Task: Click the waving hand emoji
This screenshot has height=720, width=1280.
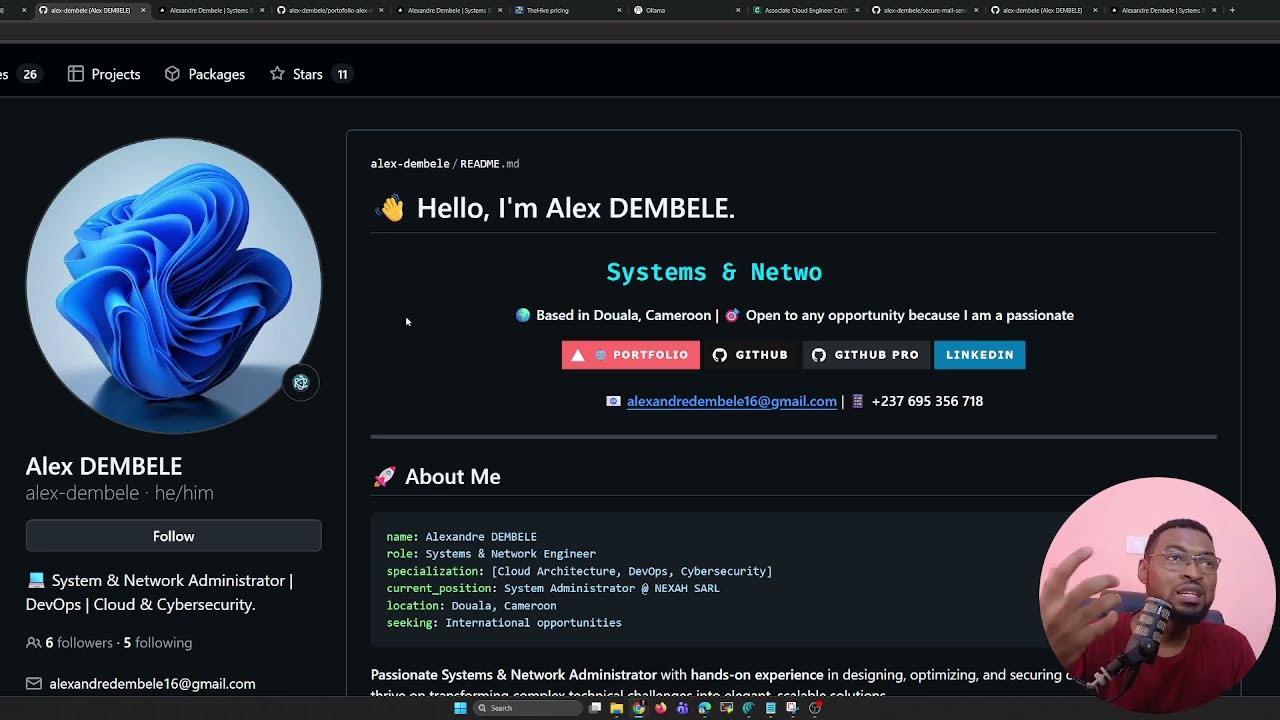Action: tap(390, 208)
